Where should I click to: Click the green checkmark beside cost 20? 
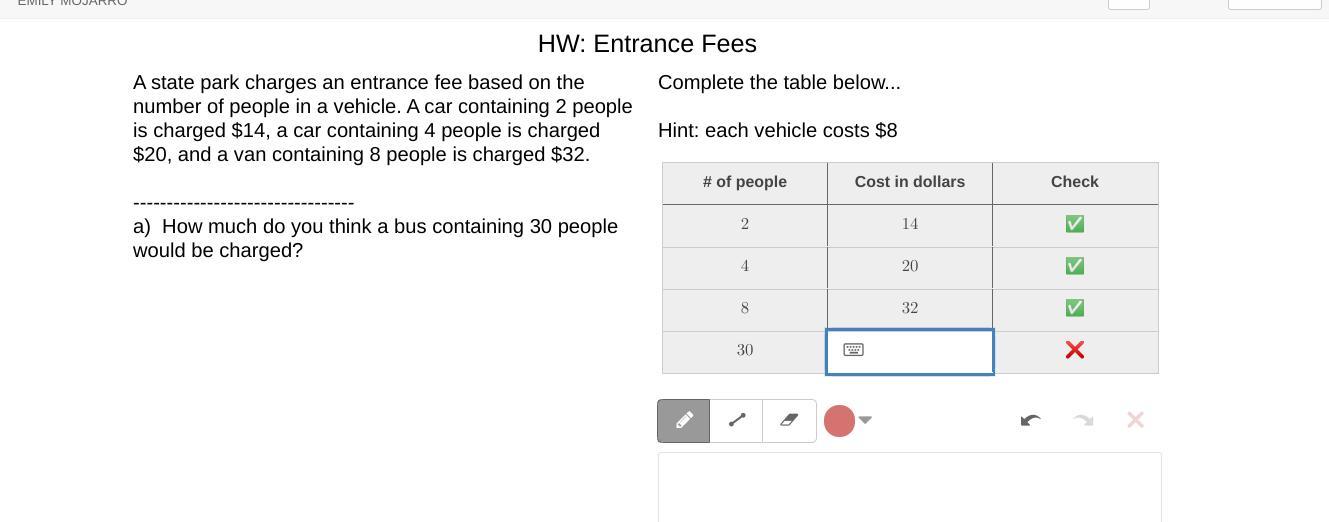pos(1075,266)
